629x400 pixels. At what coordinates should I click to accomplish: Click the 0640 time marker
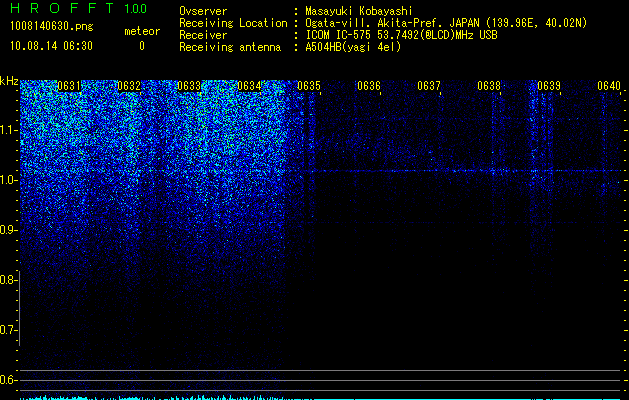(x=609, y=86)
